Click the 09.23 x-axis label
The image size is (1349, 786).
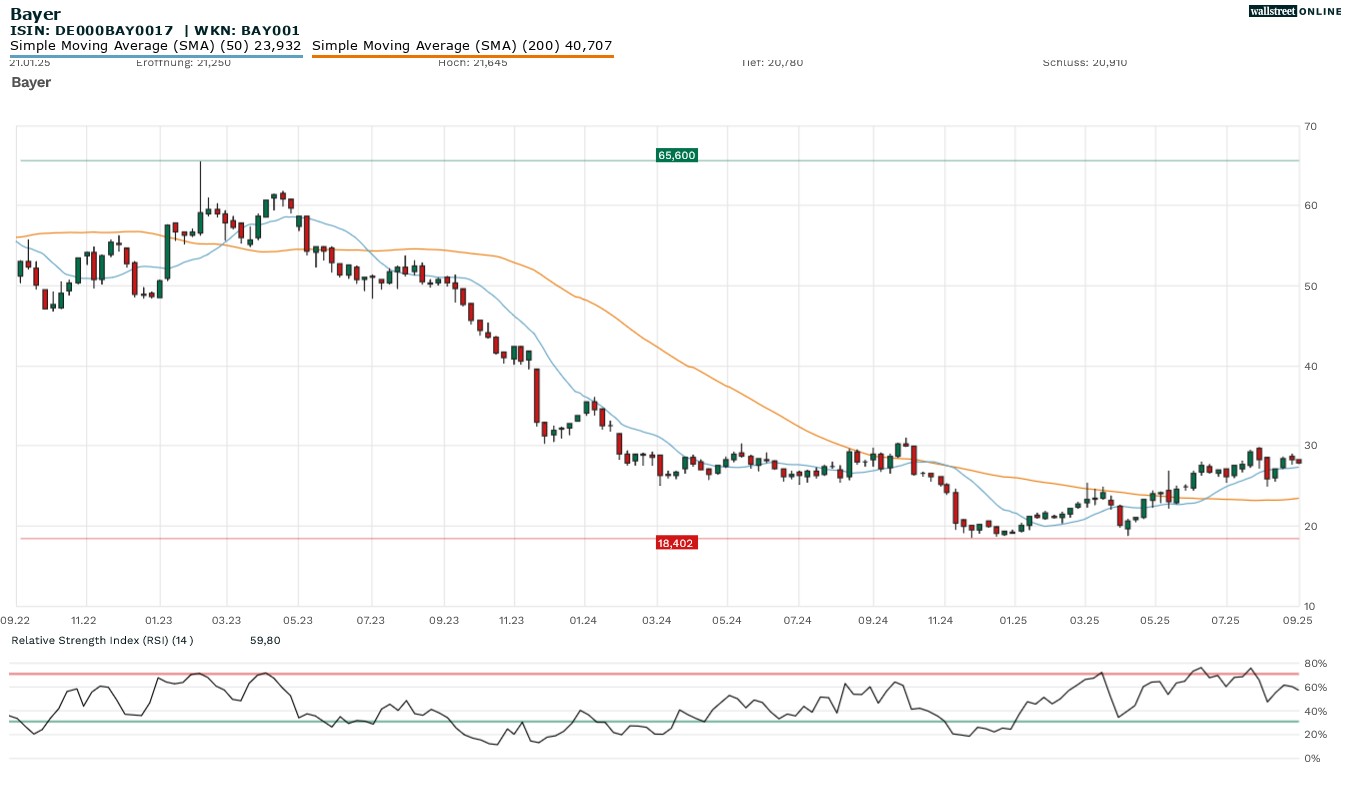click(443, 620)
